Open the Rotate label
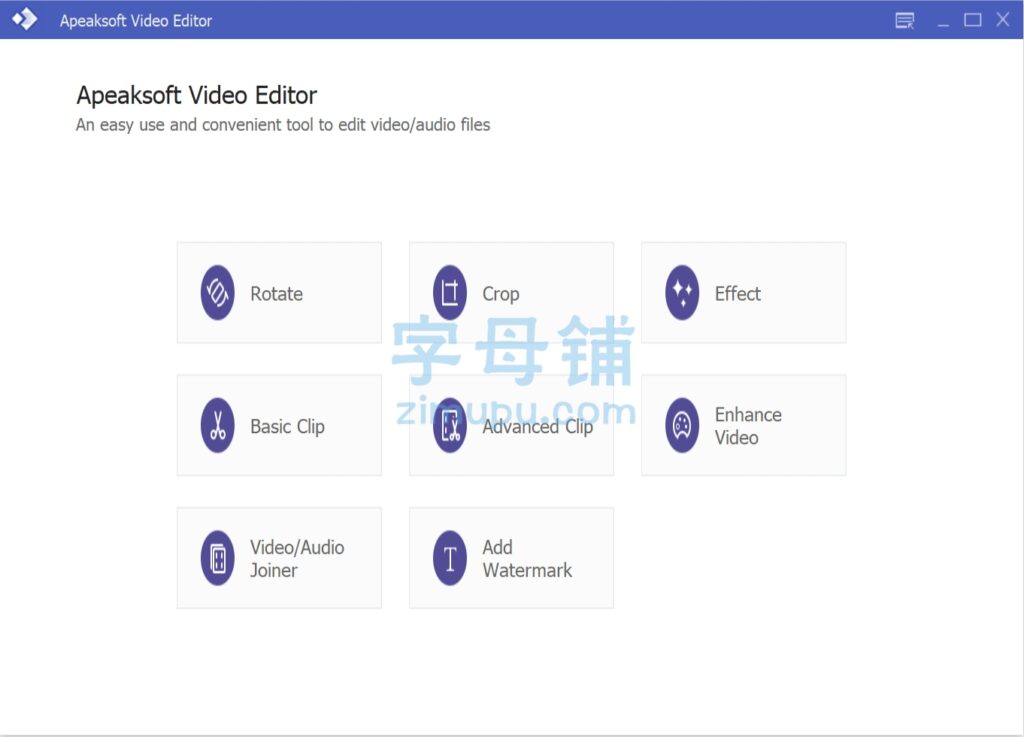 coord(276,294)
